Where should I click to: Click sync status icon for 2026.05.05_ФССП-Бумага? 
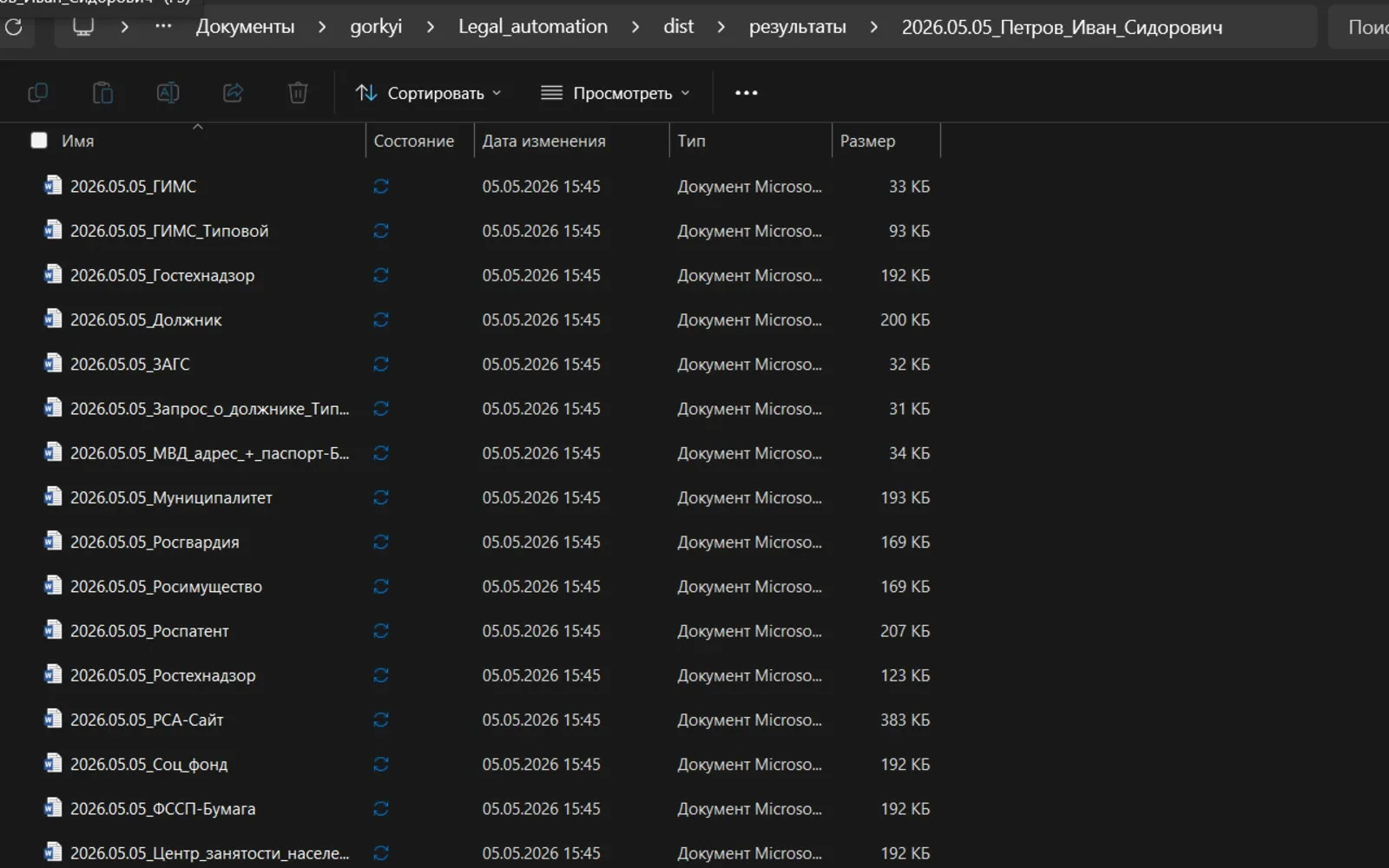tap(381, 809)
